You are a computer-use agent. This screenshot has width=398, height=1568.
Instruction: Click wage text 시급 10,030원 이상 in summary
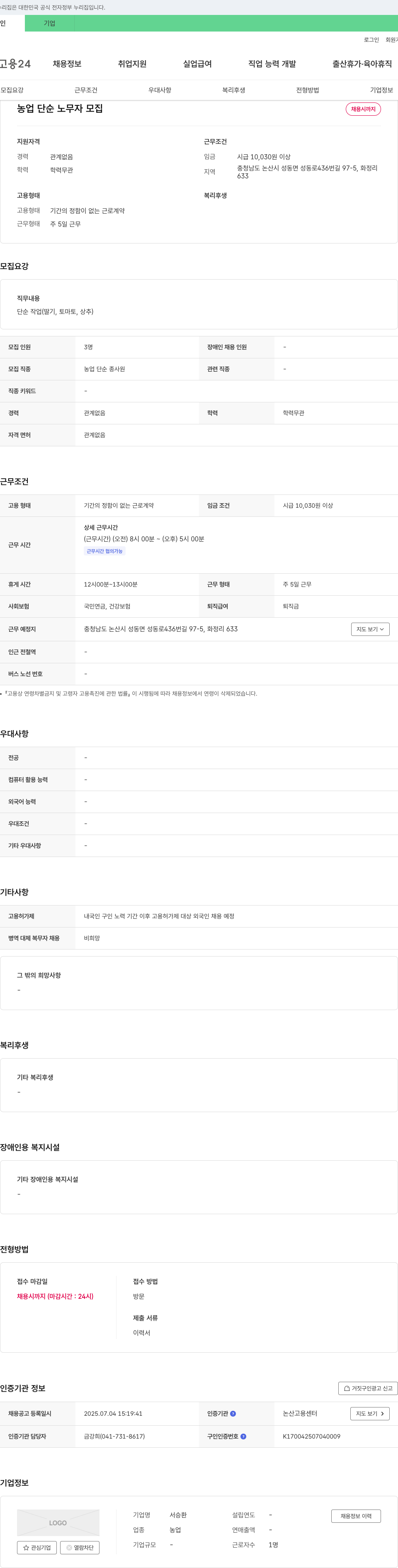tap(264, 156)
